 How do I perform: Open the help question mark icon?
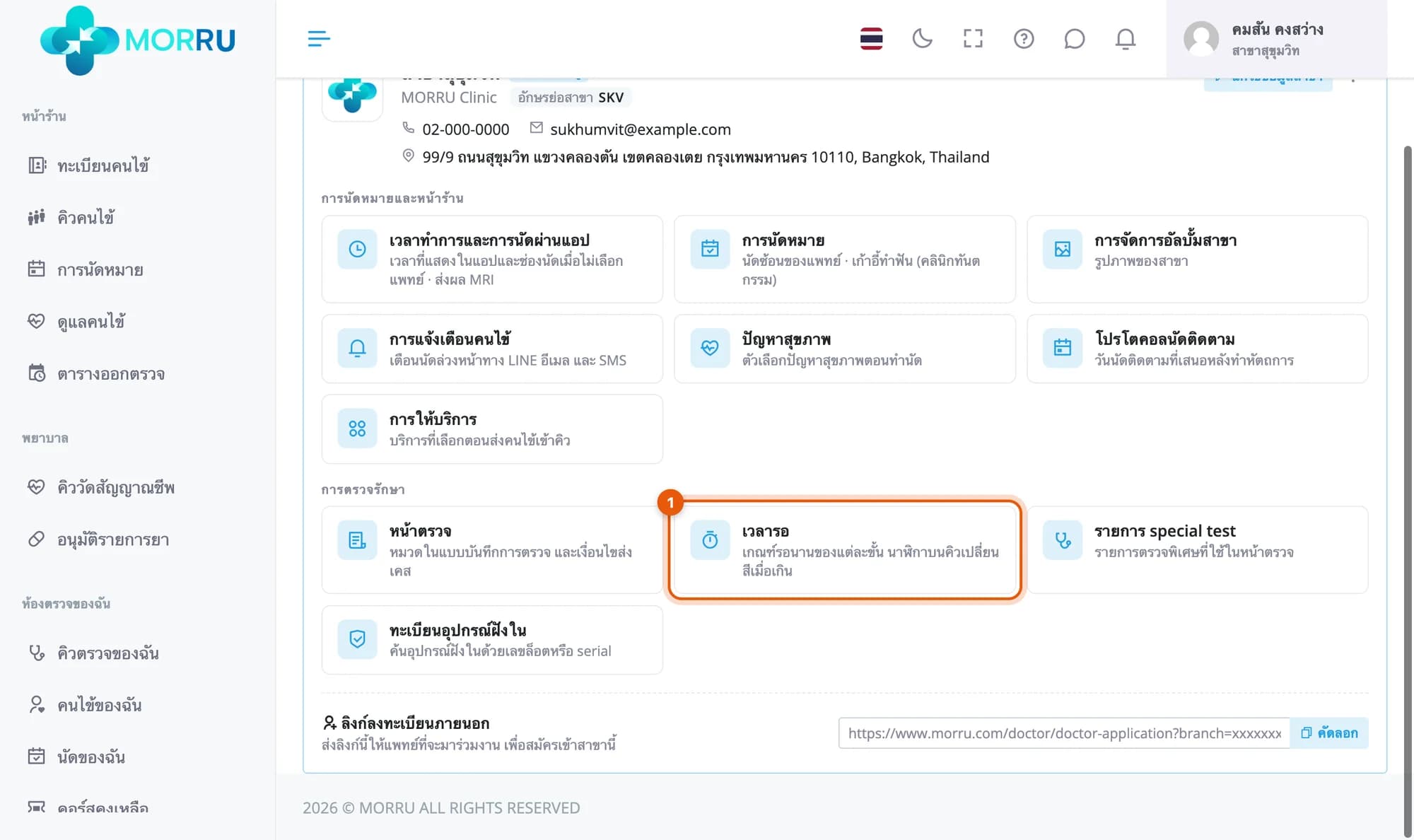1024,39
